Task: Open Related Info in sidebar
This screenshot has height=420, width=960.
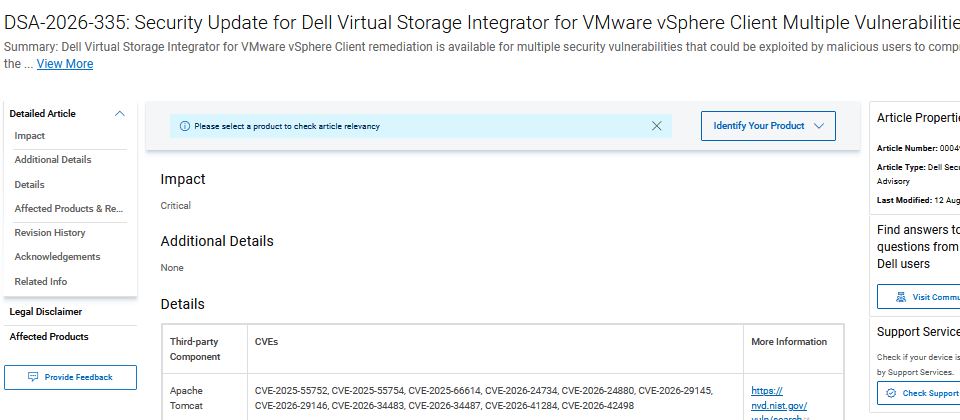Action: 40,282
